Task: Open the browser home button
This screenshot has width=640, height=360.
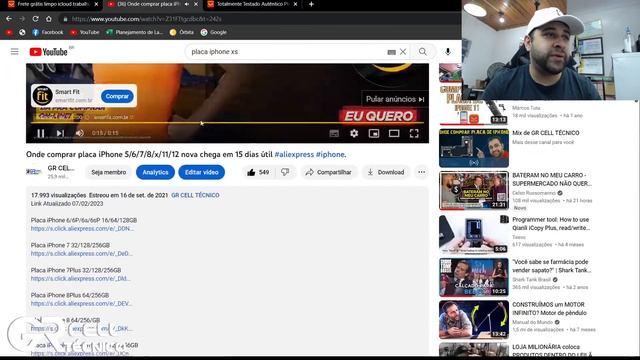Action: click(x=49, y=19)
